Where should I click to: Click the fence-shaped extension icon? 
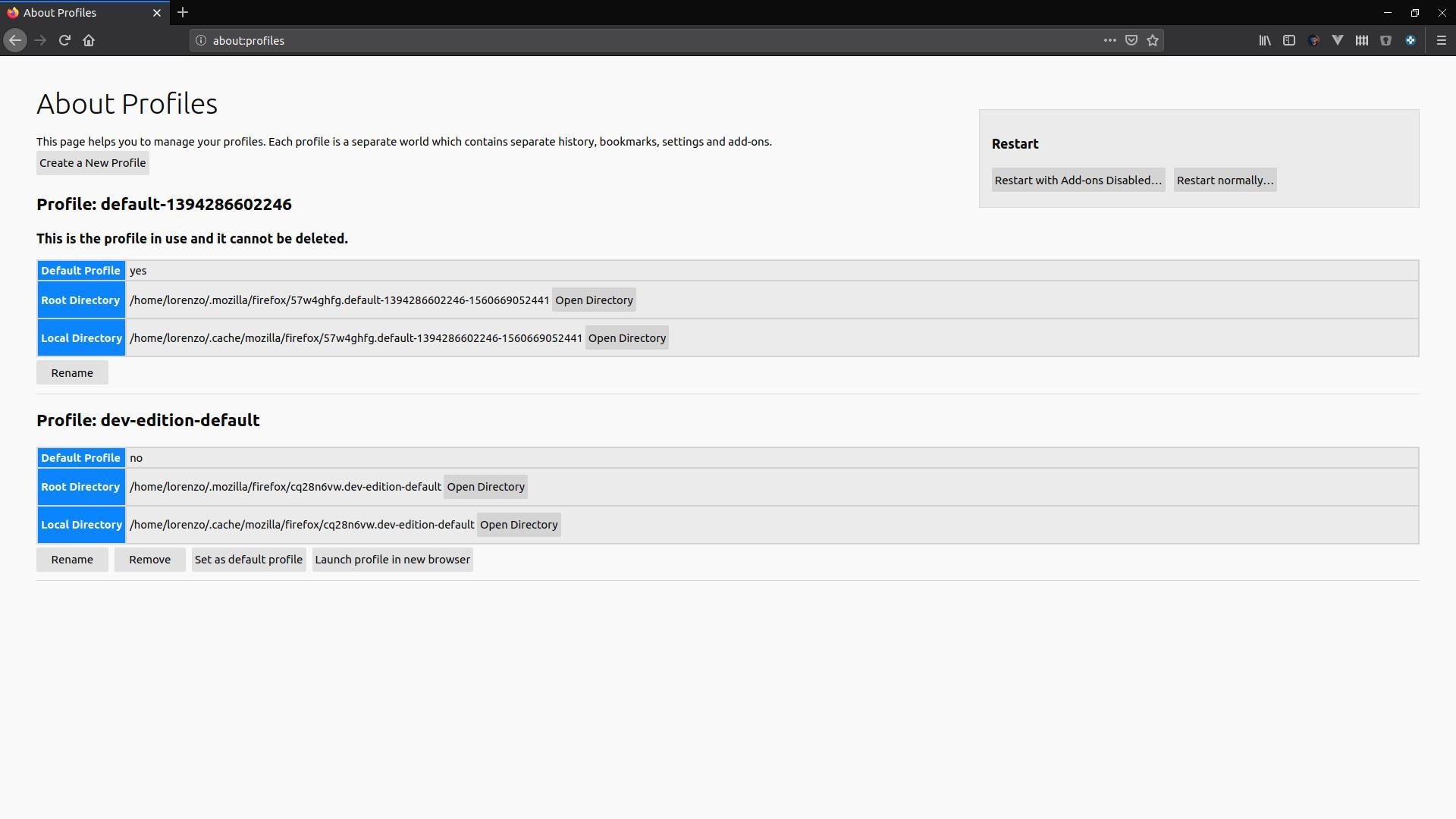click(x=1362, y=40)
